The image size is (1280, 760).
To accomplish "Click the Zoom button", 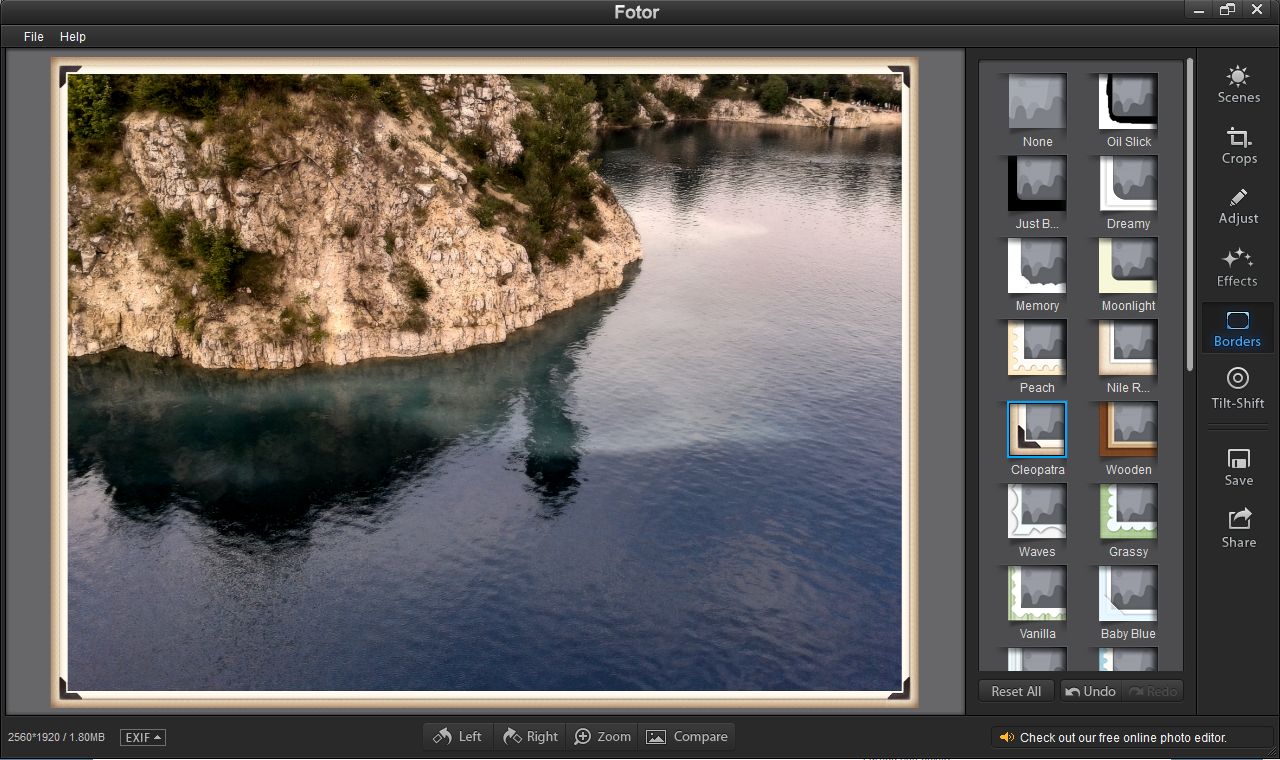I will click(x=602, y=737).
